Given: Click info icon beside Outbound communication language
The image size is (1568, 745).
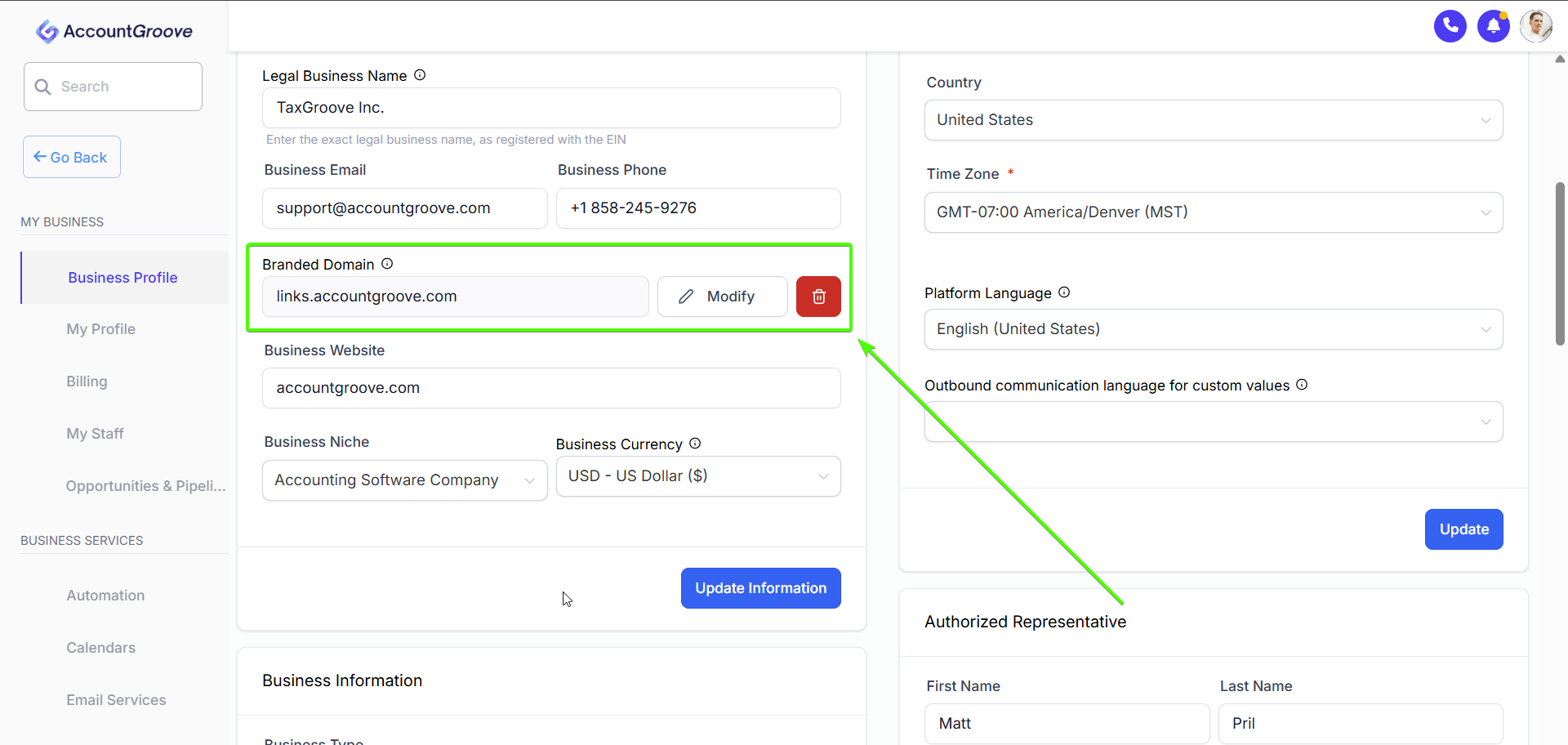Looking at the screenshot, I should (1302, 385).
